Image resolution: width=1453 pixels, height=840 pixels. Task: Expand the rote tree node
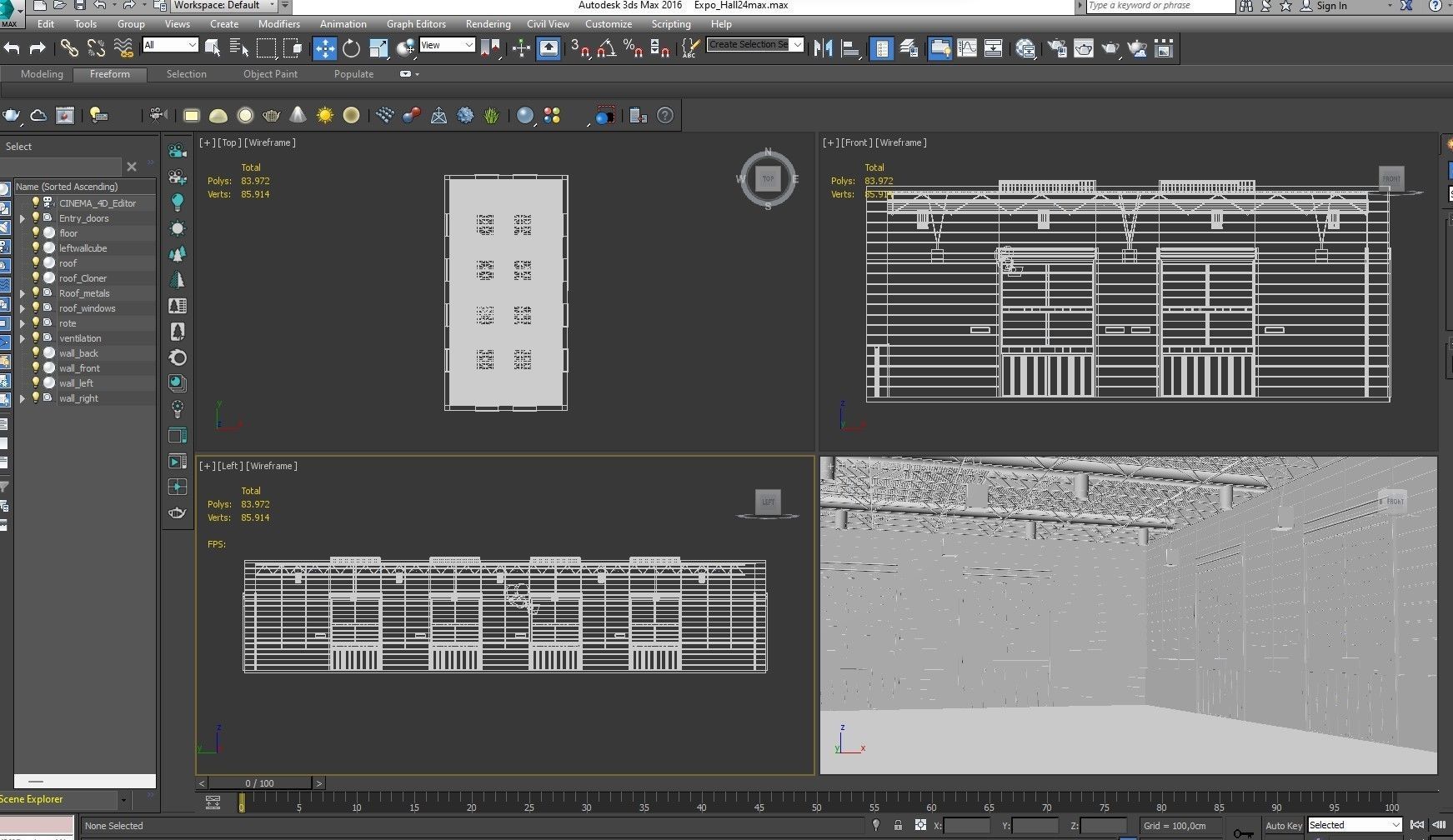[x=23, y=323]
